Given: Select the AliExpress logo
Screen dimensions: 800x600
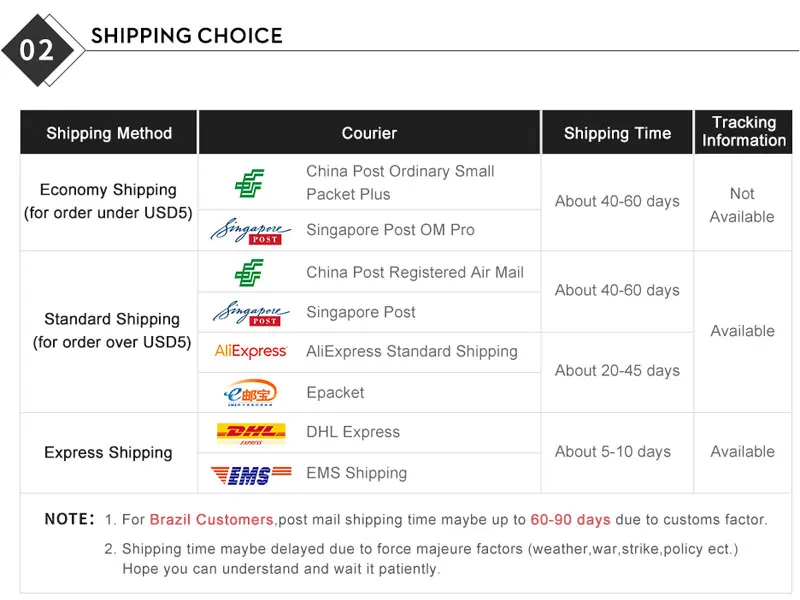Looking at the screenshot, I should [251, 351].
